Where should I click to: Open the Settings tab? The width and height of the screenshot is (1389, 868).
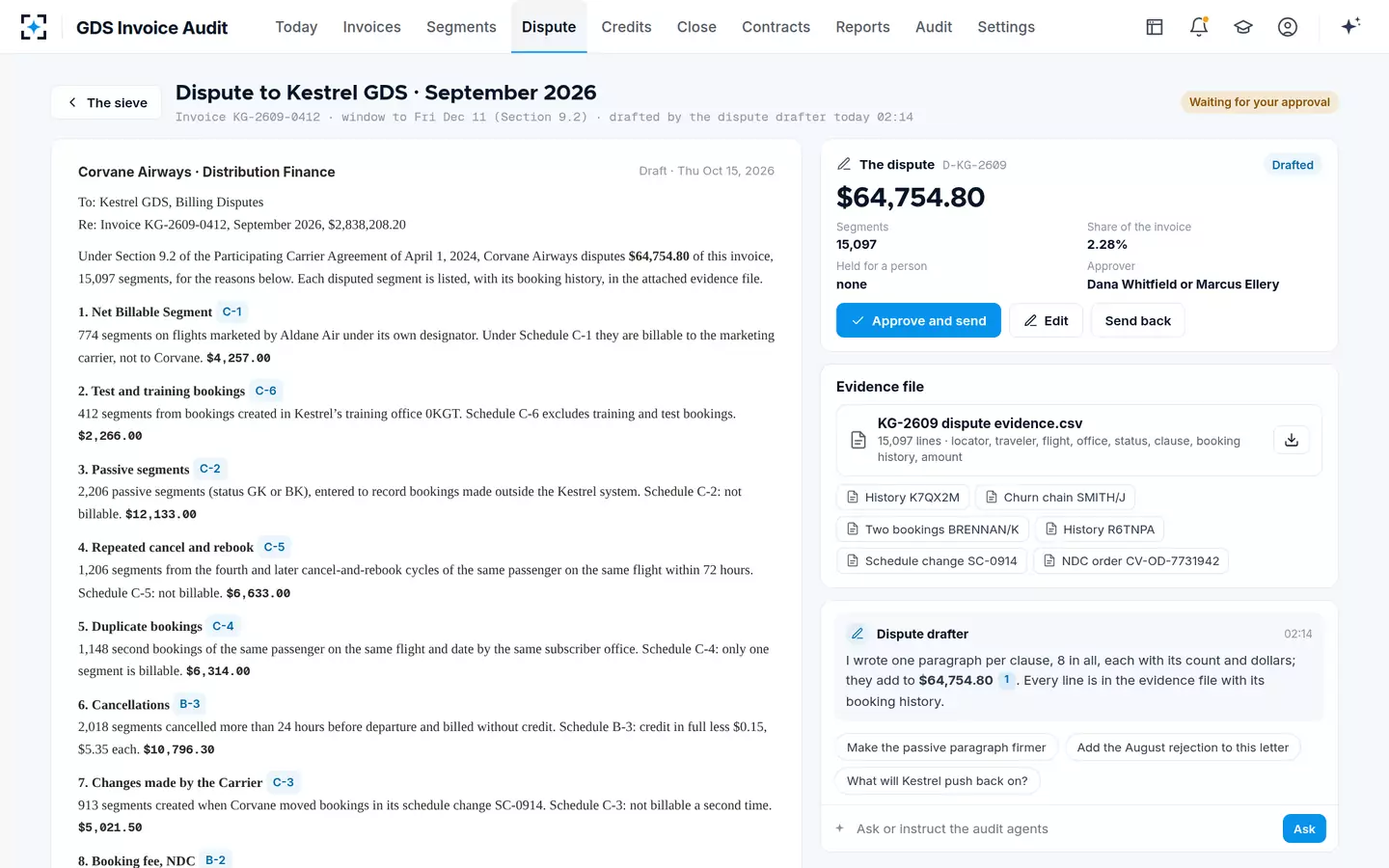coord(1006,27)
